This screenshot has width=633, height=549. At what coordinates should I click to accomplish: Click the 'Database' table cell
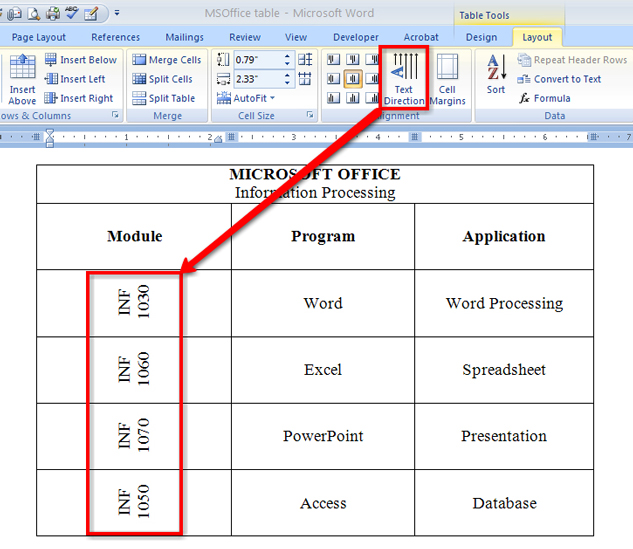click(504, 503)
